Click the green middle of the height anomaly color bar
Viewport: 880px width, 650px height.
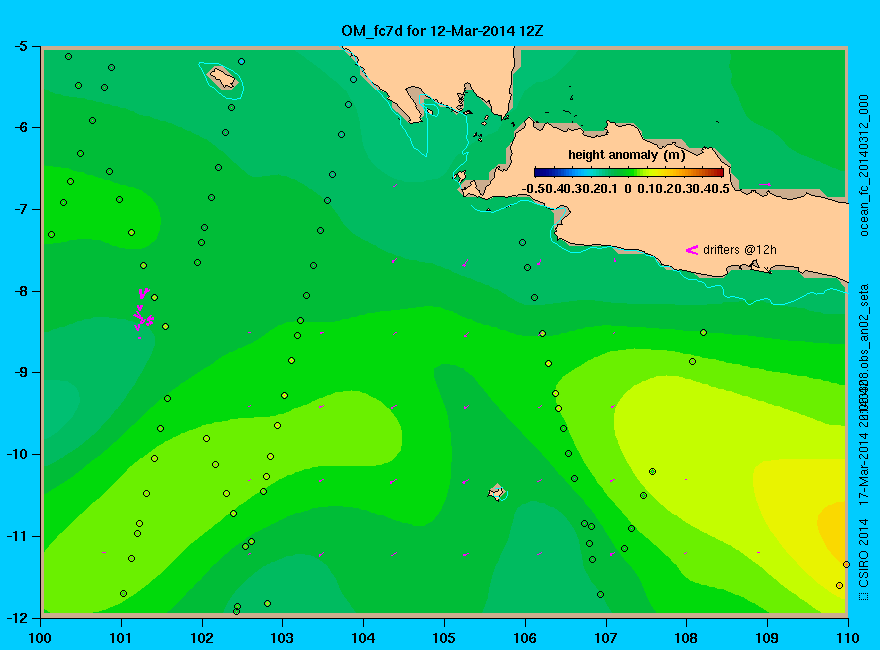point(629,172)
